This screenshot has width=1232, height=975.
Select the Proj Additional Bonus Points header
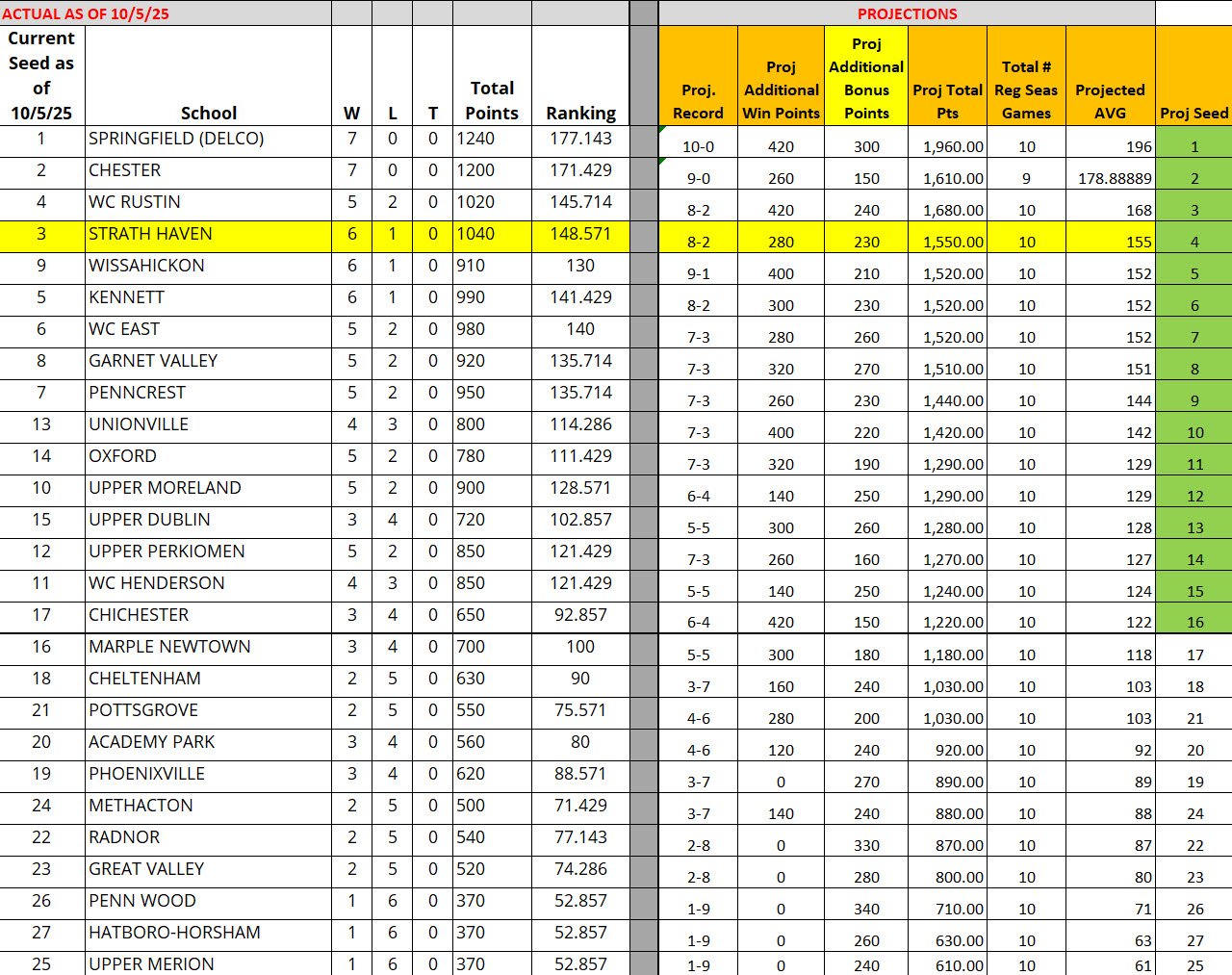coord(866,78)
